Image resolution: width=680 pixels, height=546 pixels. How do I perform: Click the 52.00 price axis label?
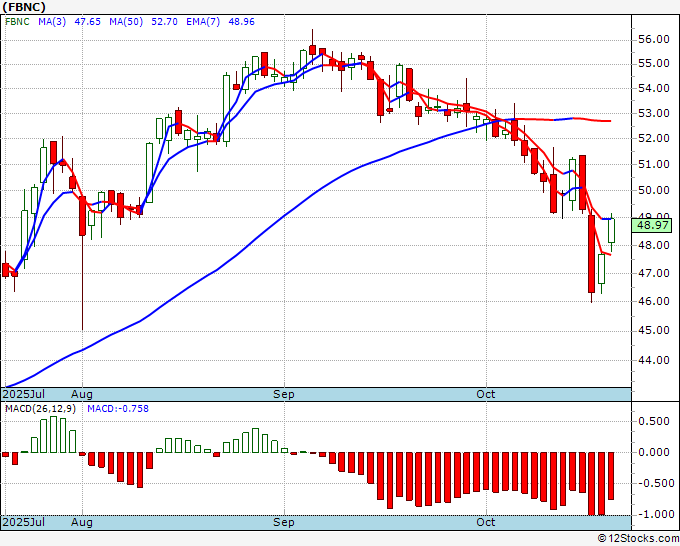[x=654, y=138]
